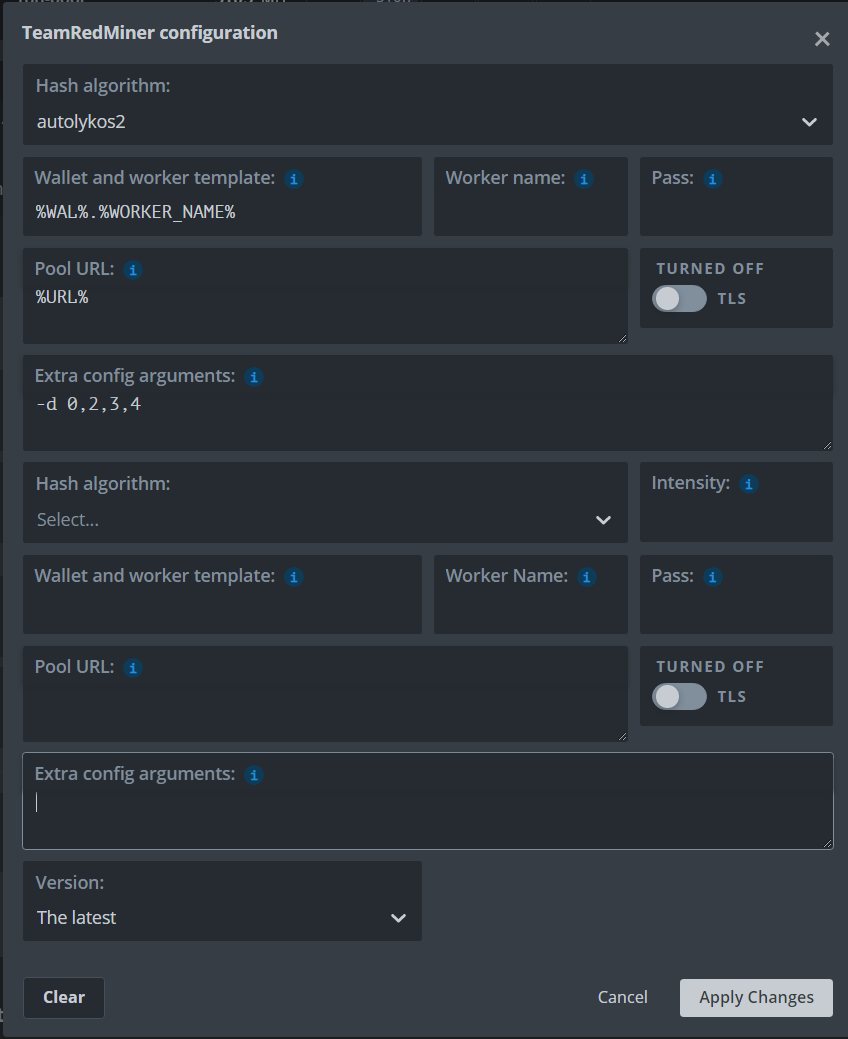Click the info icon by the lower Pass field
Viewport: 848px width, 1039px height.
711,577
